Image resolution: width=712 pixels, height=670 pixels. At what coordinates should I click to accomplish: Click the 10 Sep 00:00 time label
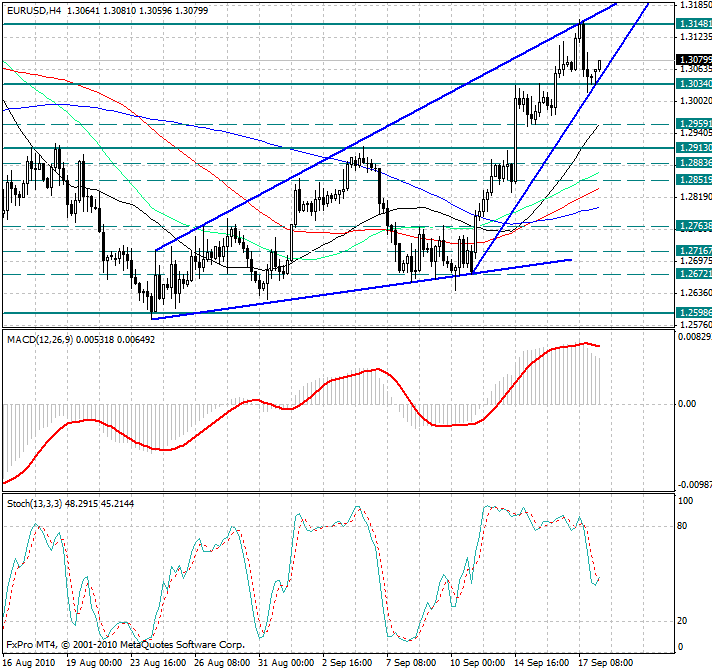[478, 663]
